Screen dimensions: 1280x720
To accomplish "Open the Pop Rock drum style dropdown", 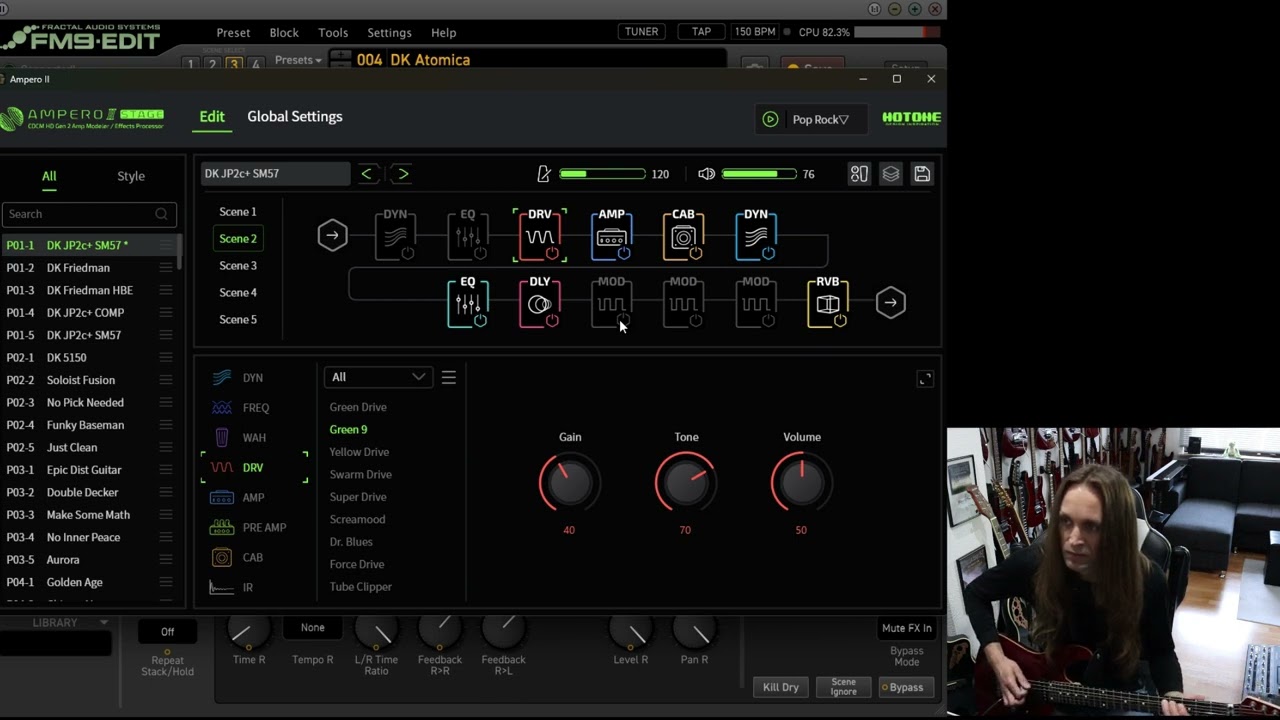I will point(820,119).
